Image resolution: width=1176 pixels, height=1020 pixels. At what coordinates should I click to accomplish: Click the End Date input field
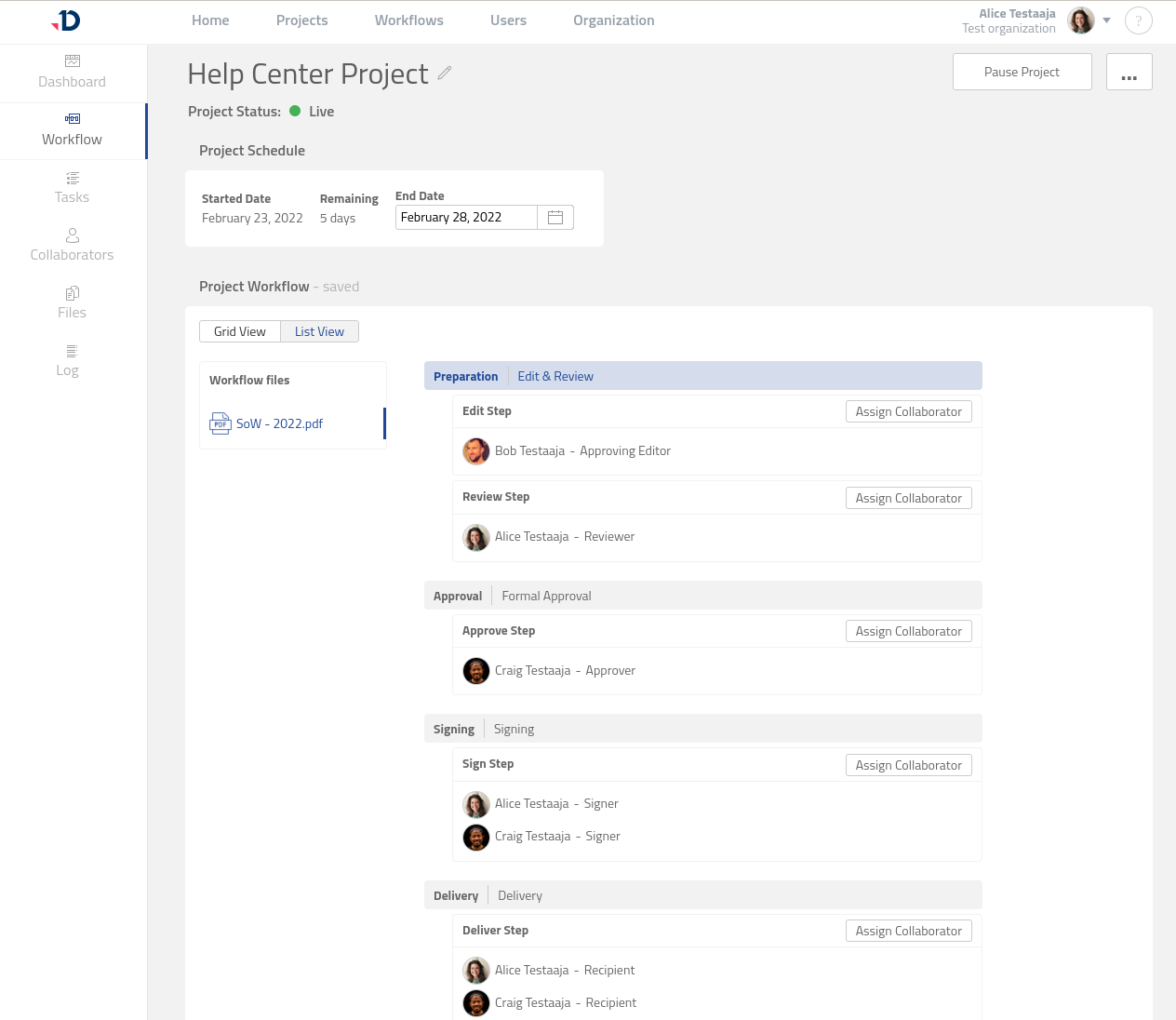(465, 217)
